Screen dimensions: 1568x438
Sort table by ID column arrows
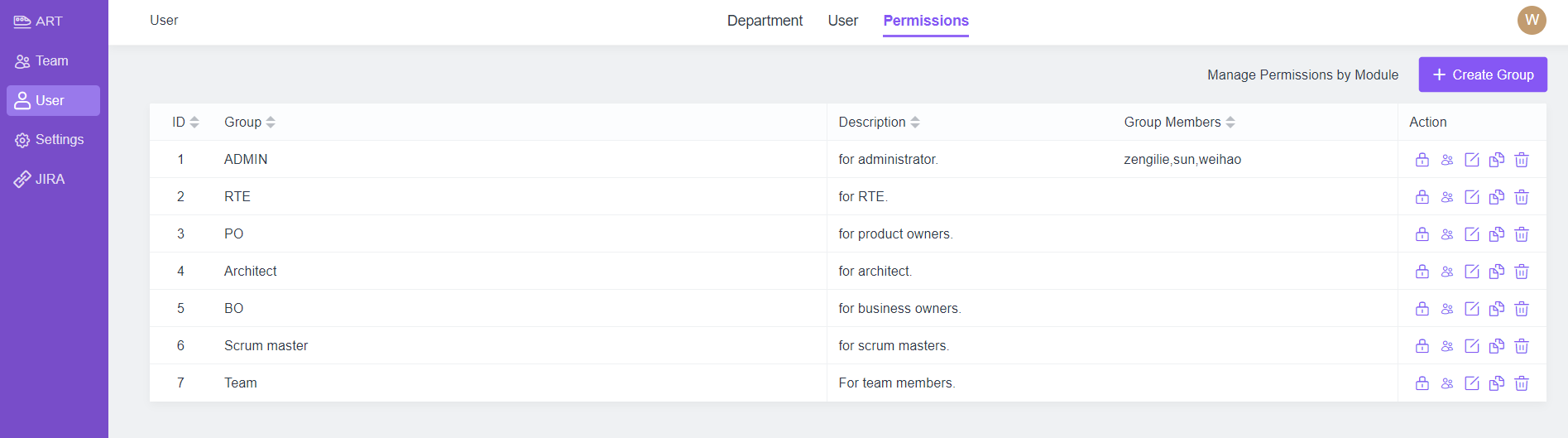pos(194,123)
